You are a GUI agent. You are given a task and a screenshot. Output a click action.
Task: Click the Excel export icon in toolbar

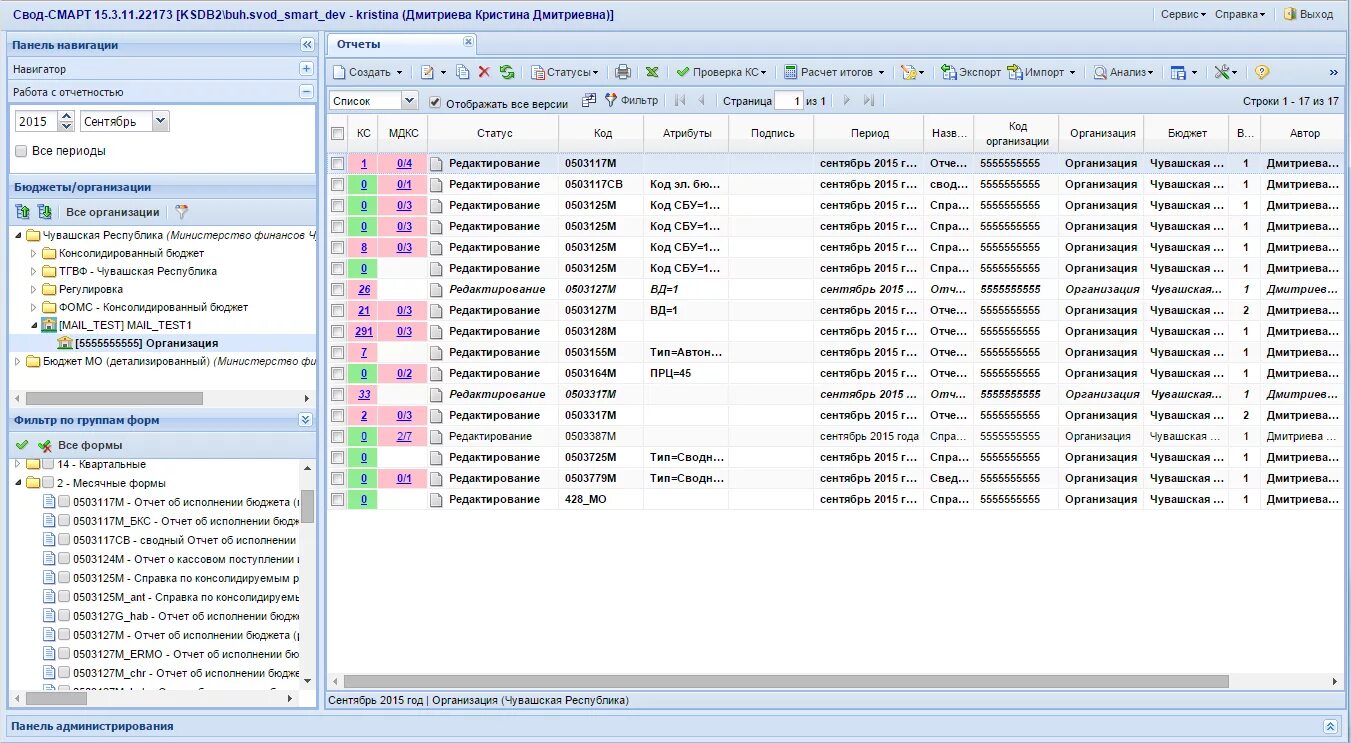pos(652,72)
